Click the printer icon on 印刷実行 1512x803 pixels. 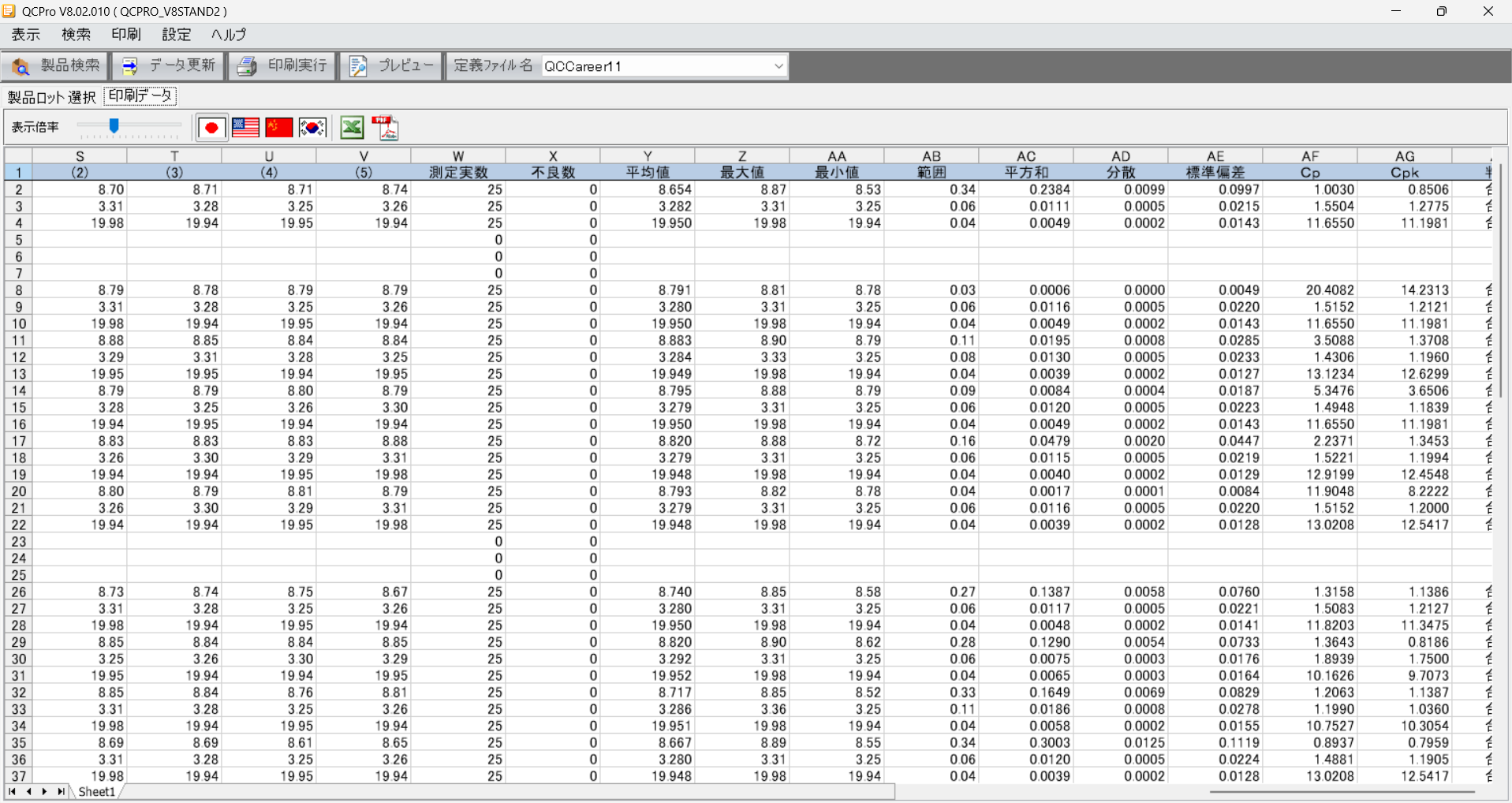click(x=247, y=67)
